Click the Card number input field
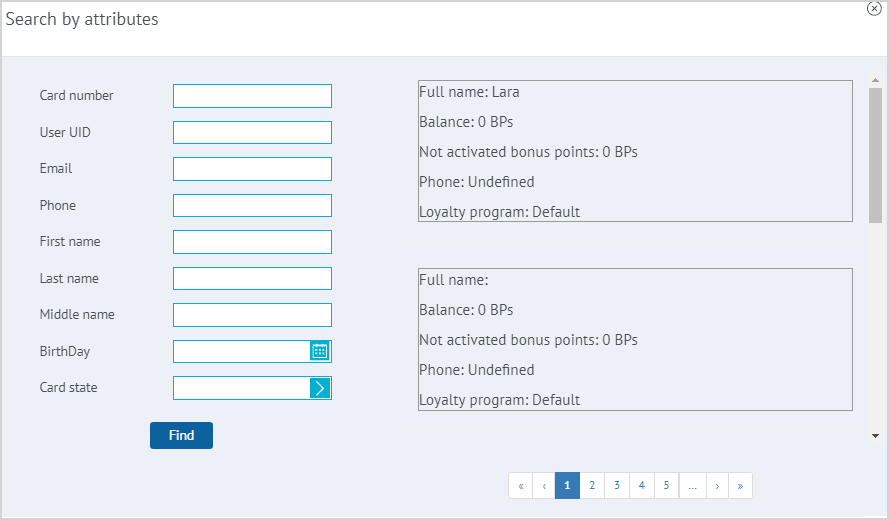889x520 pixels. click(252, 96)
